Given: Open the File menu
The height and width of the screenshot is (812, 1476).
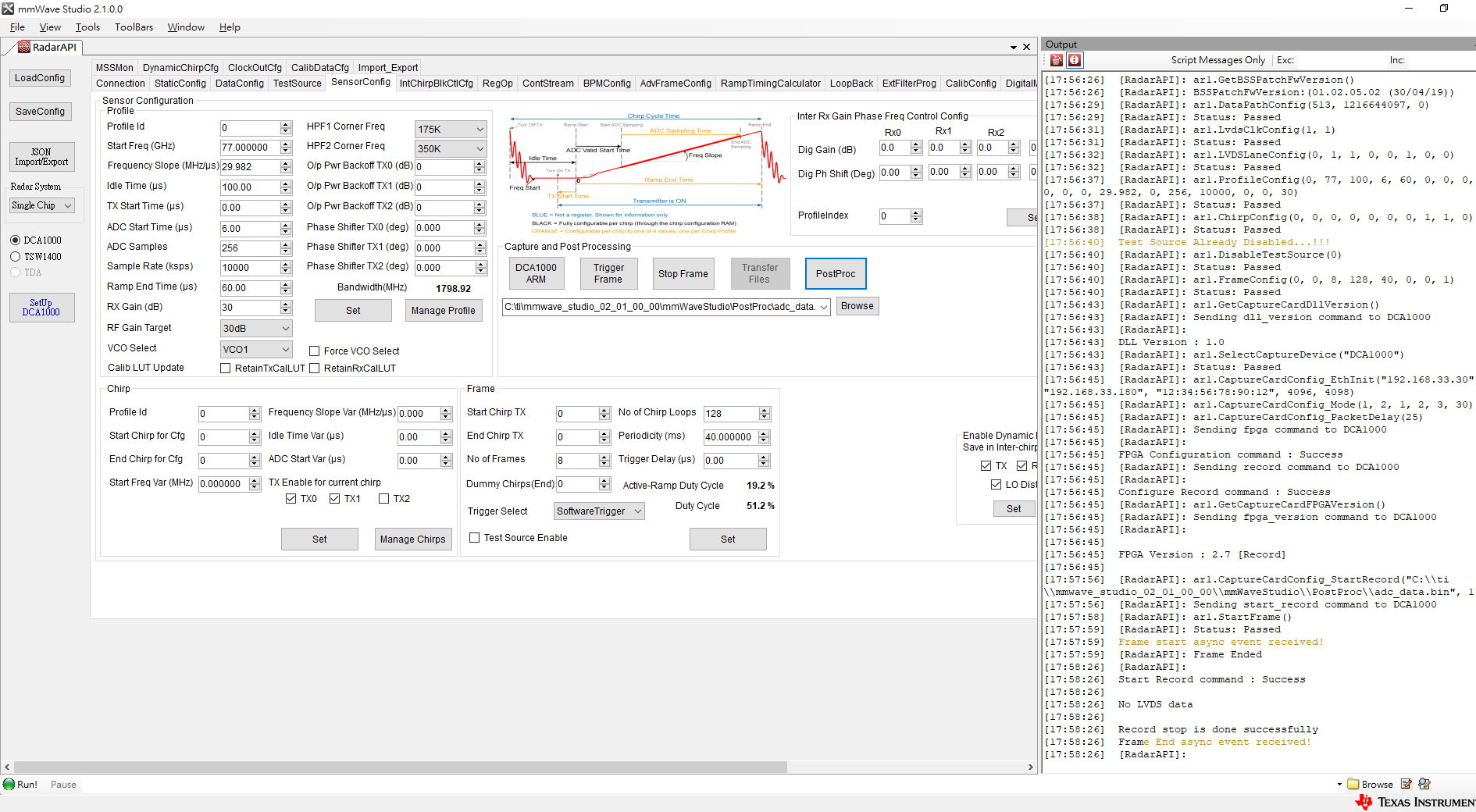Looking at the screenshot, I should [x=17, y=27].
